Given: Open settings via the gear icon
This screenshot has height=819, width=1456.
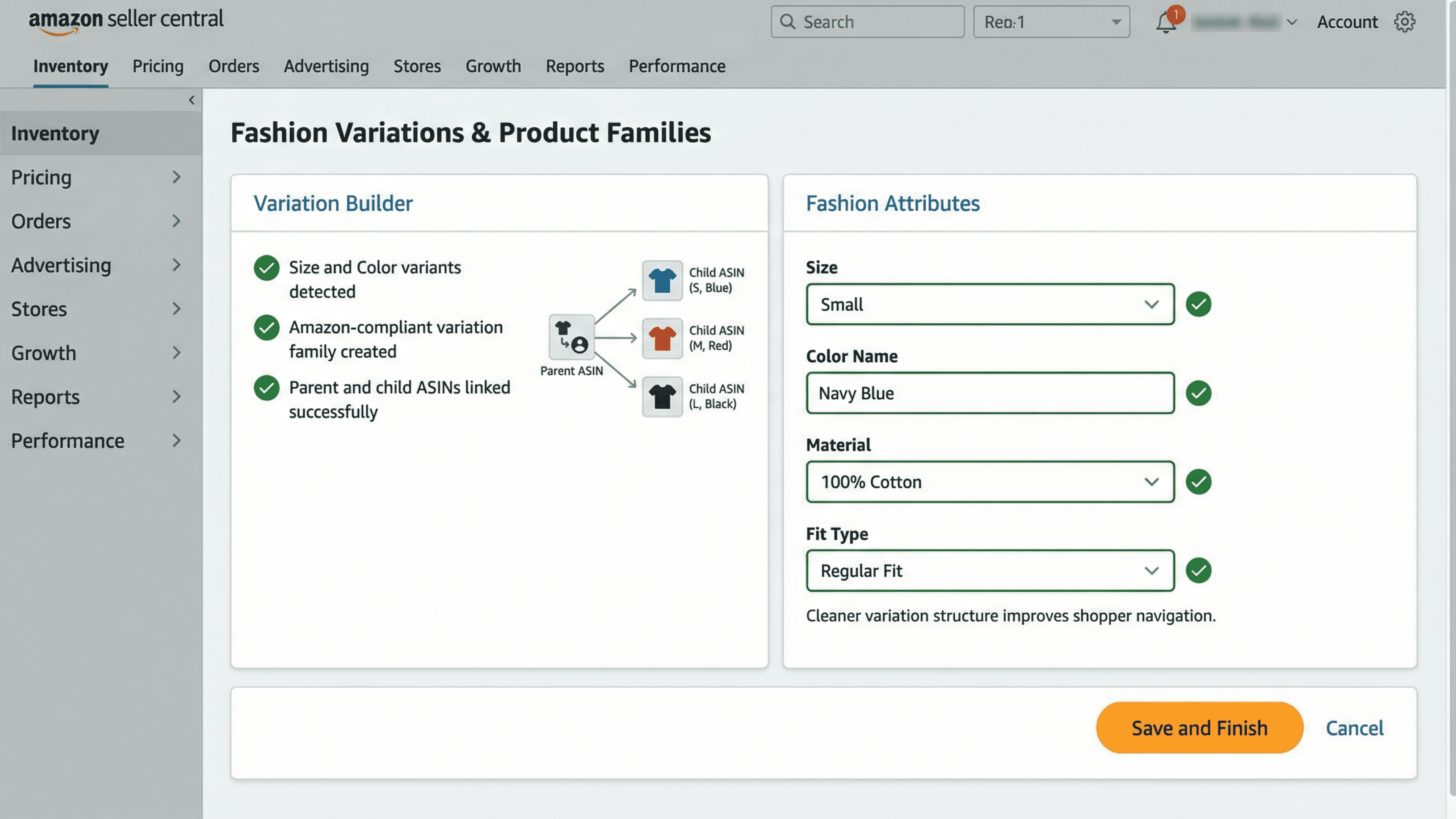Looking at the screenshot, I should click(1404, 22).
